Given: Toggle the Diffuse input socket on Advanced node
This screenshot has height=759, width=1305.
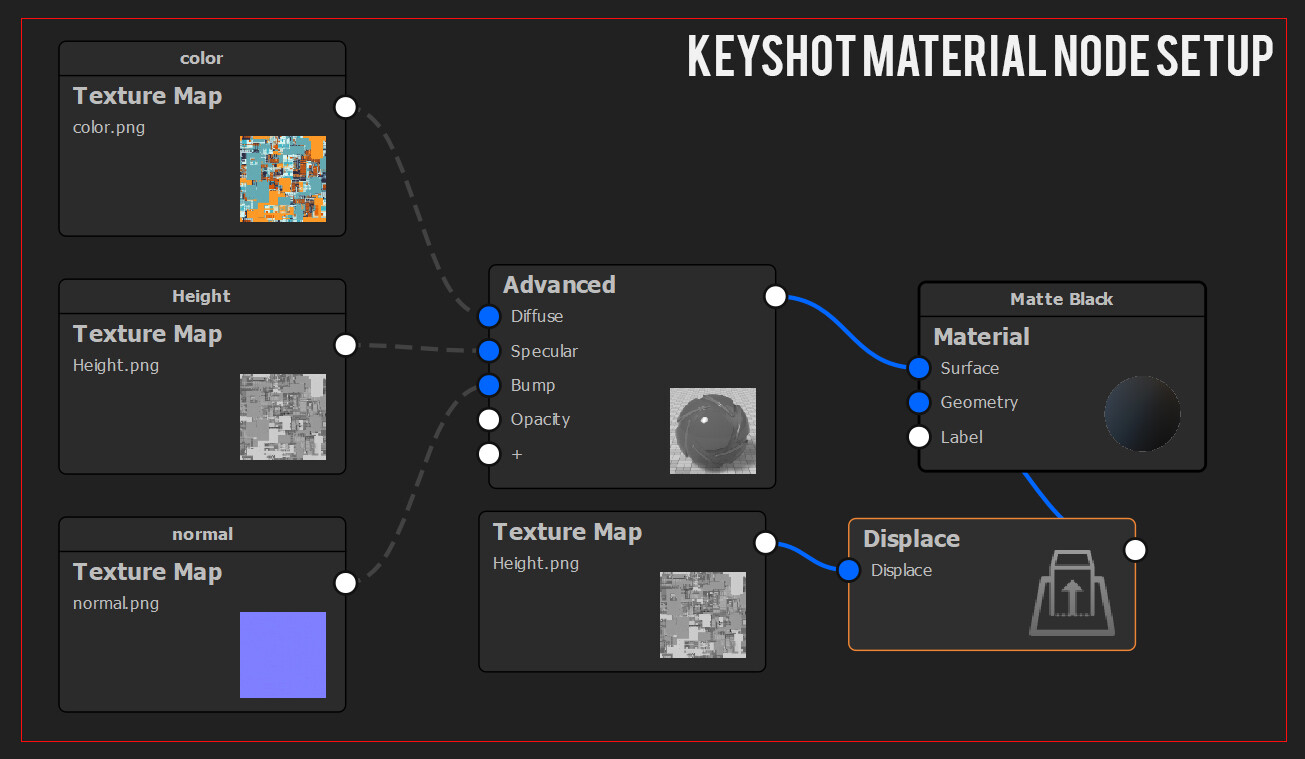Looking at the screenshot, I should pyautogui.click(x=489, y=316).
